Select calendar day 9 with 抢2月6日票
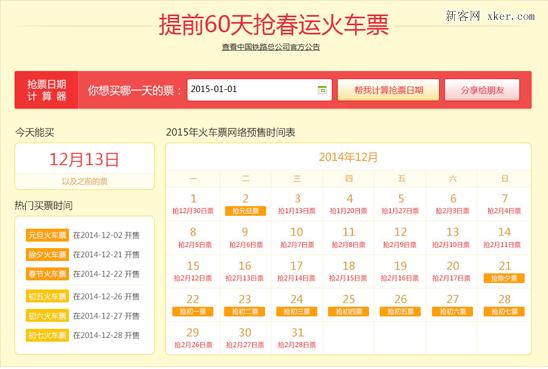 click(245, 238)
